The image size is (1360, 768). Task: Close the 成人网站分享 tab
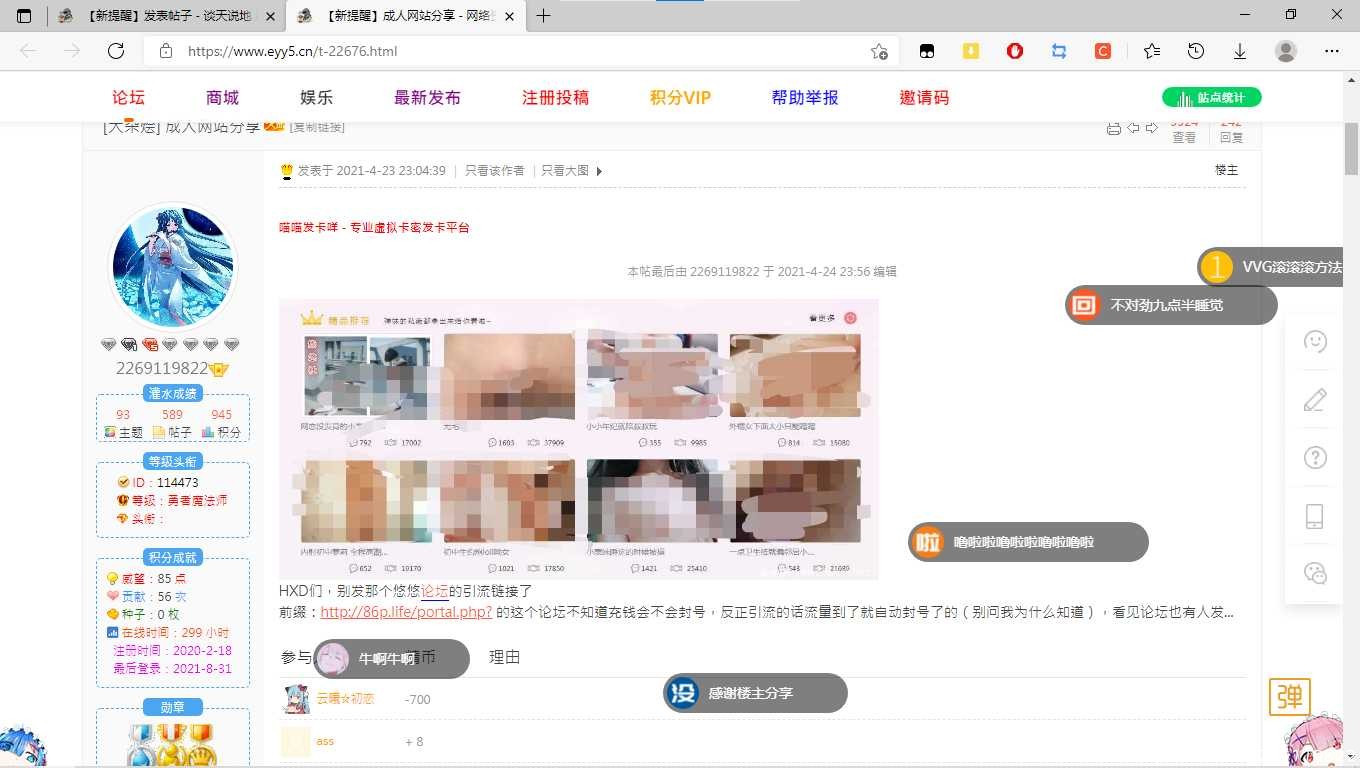pos(509,16)
